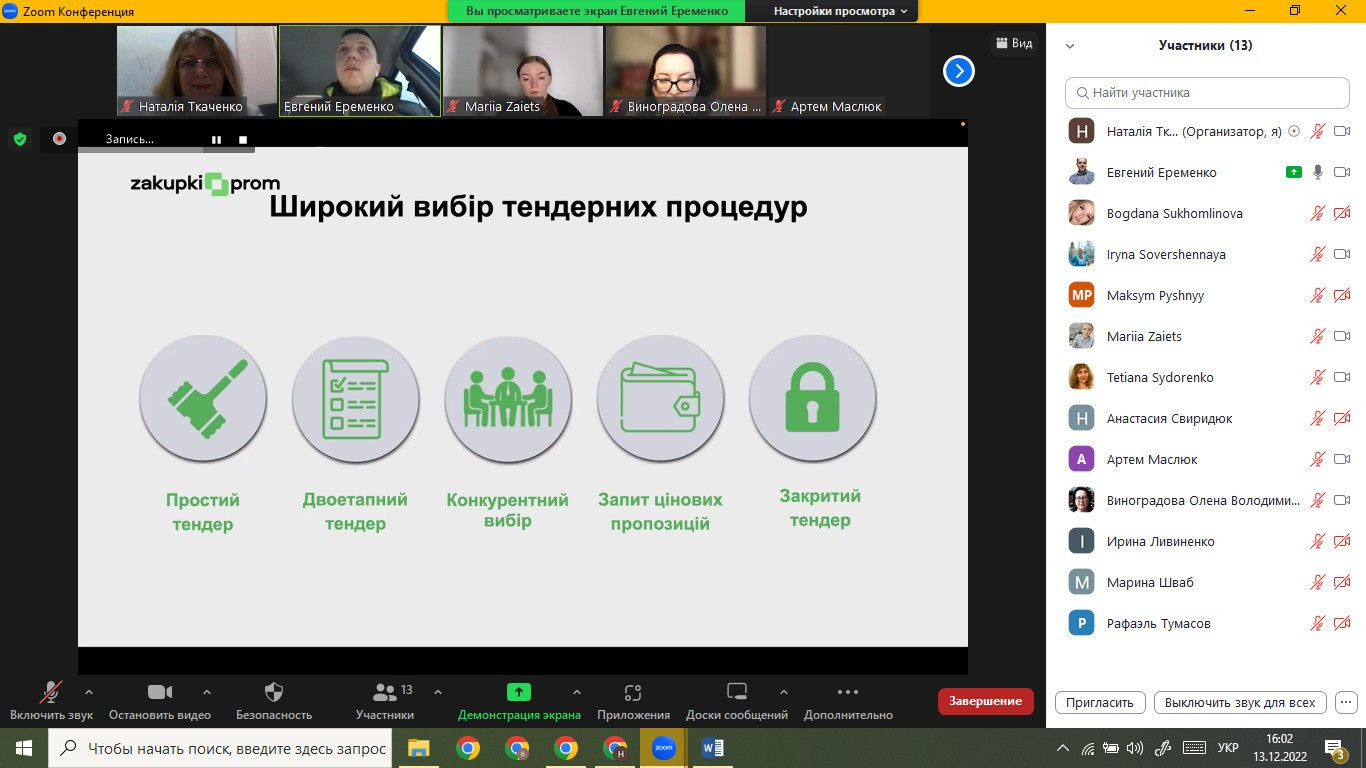
Task: Select Анастасия Свиридюк in participants list
Action: 1206,418
